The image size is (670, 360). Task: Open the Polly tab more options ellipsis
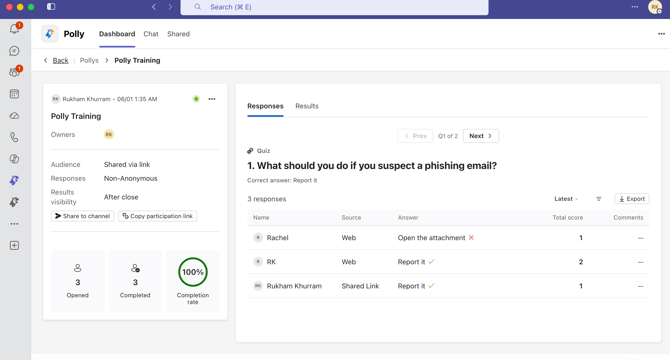(661, 34)
